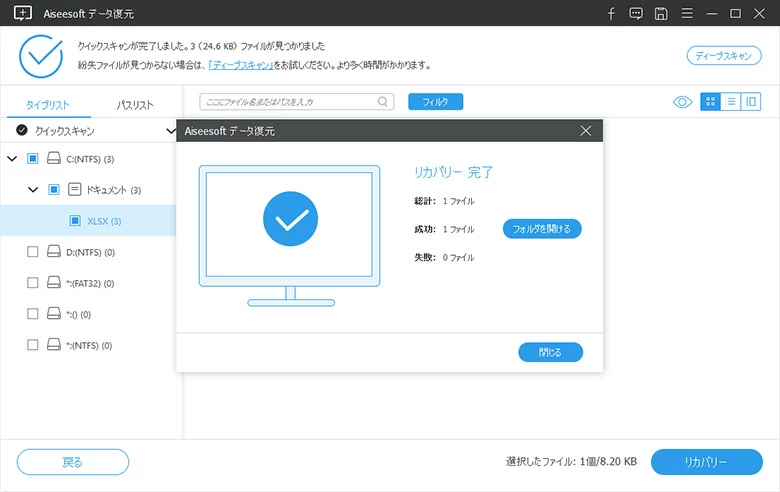
Task: Click the save scan result icon
Action: [x=661, y=13]
